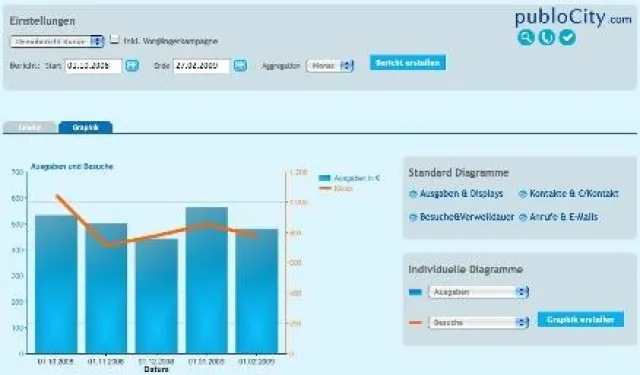Open the Ausgaben bar series dropdown
Image resolution: width=640 pixels, height=375 pixels.
(x=478, y=292)
